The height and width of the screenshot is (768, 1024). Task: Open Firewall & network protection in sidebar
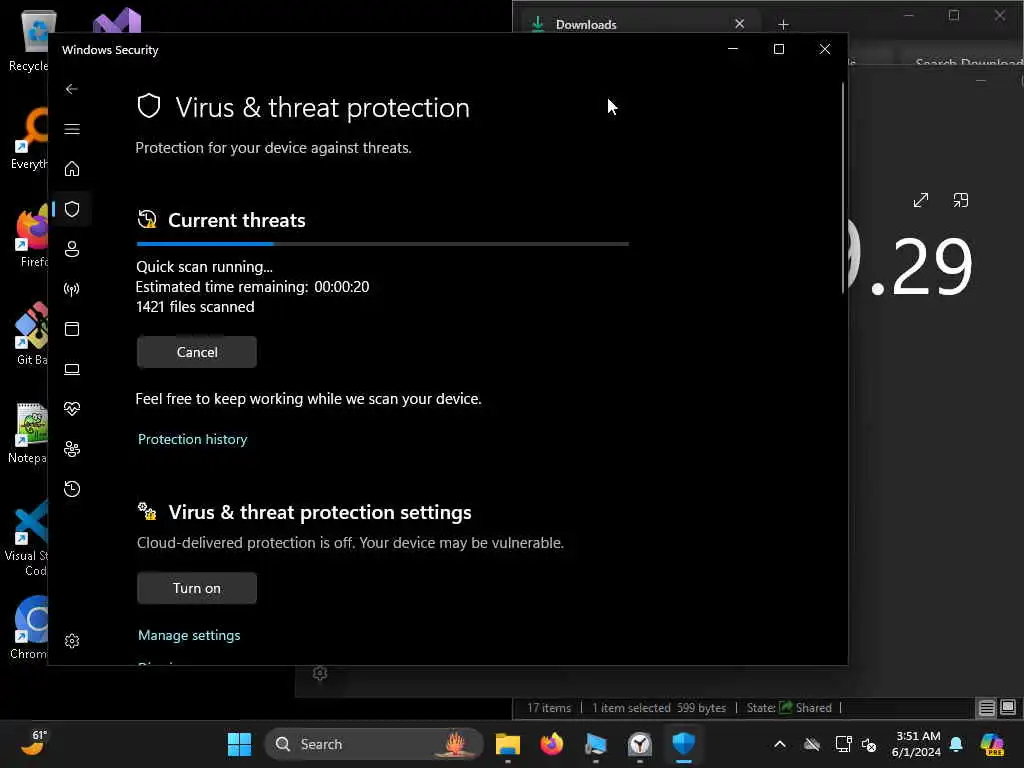pyautogui.click(x=72, y=289)
